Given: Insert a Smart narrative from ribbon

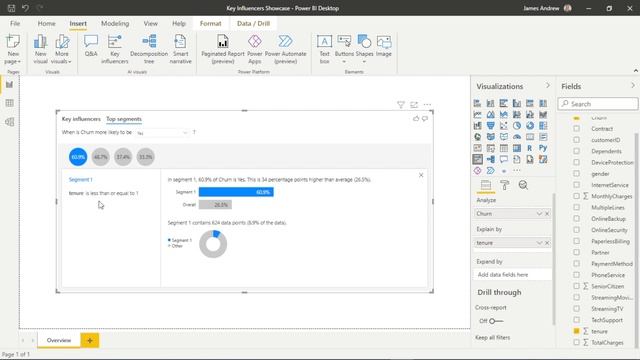Looking at the screenshot, I should [180, 49].
